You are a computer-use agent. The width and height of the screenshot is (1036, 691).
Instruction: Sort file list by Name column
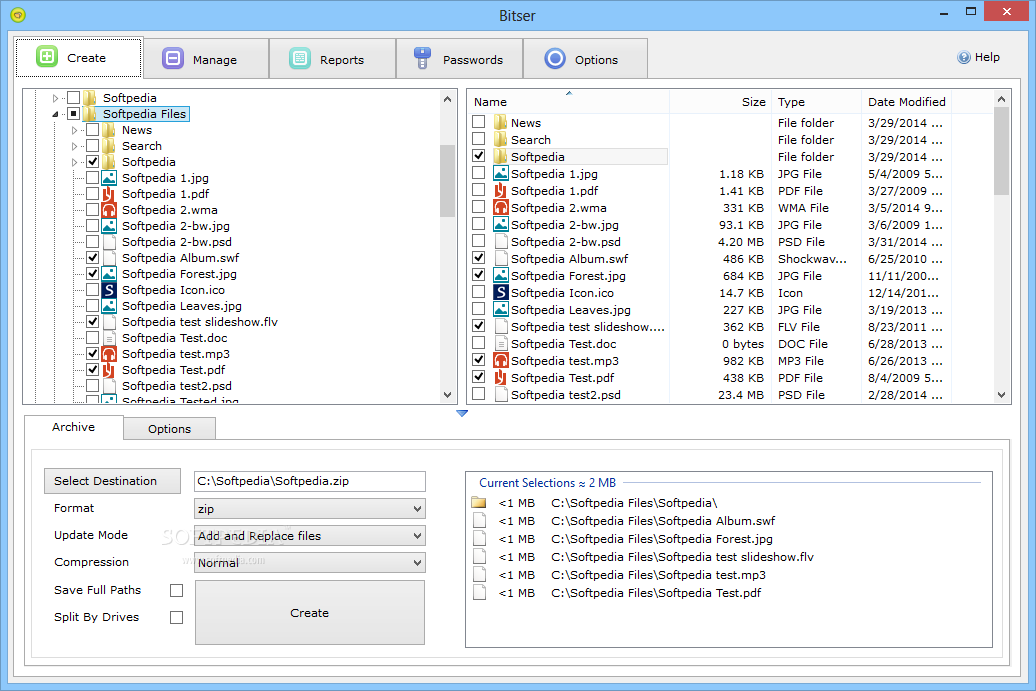[568, 102]
